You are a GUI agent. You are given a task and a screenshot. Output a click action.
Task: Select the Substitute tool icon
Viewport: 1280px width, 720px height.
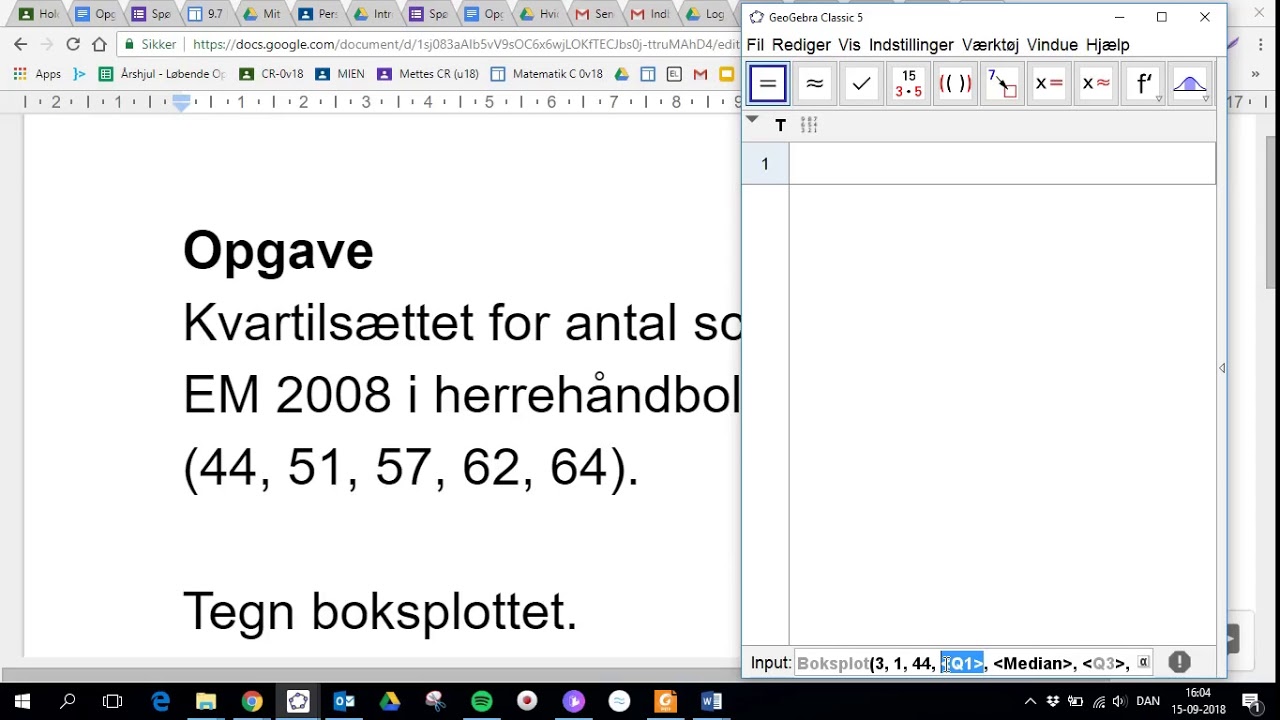(1001, 84)
